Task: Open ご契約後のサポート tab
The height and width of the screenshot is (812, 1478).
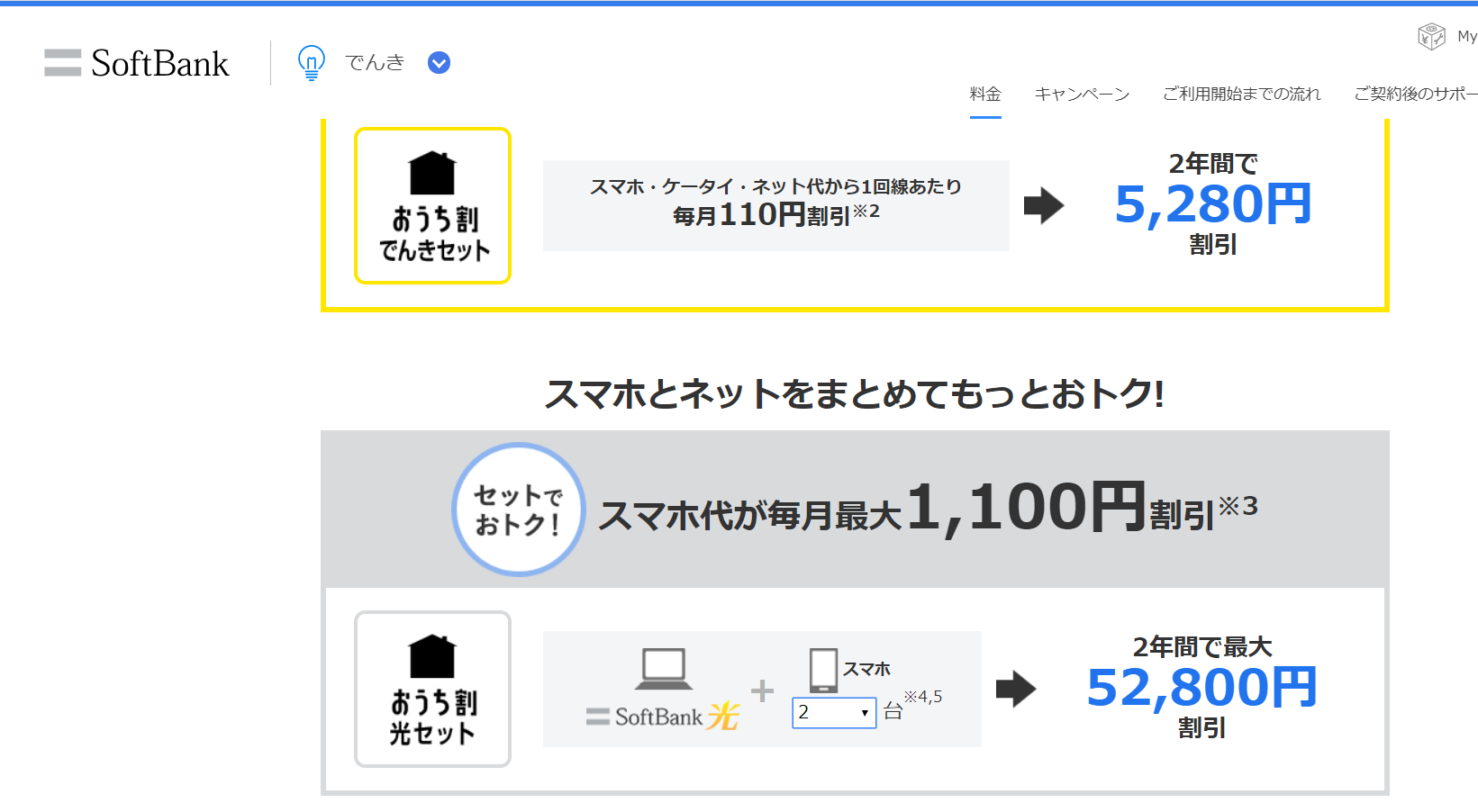Action: click(1416, 94)
